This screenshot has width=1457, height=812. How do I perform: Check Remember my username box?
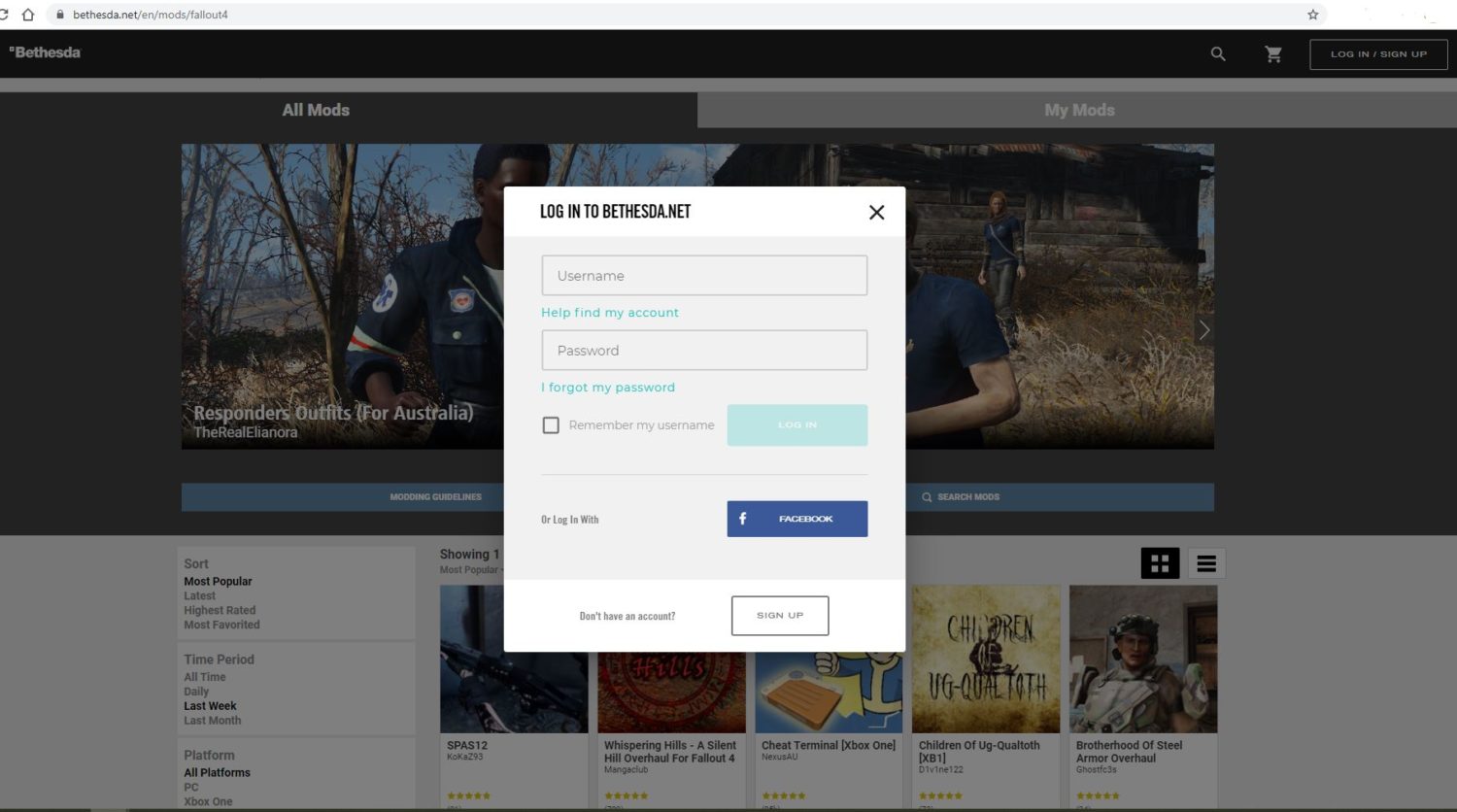point(551,425)
